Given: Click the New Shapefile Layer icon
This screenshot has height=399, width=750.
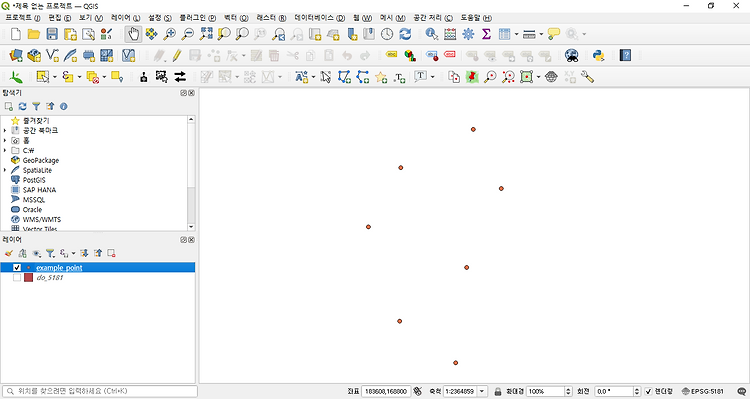Looking at the screenshot, I should 52,55.
